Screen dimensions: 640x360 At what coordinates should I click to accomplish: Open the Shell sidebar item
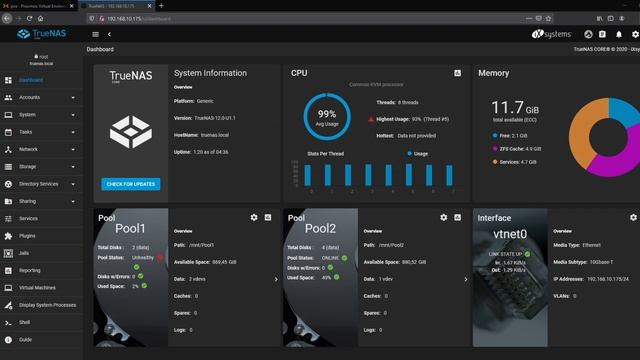click(41, 322)
